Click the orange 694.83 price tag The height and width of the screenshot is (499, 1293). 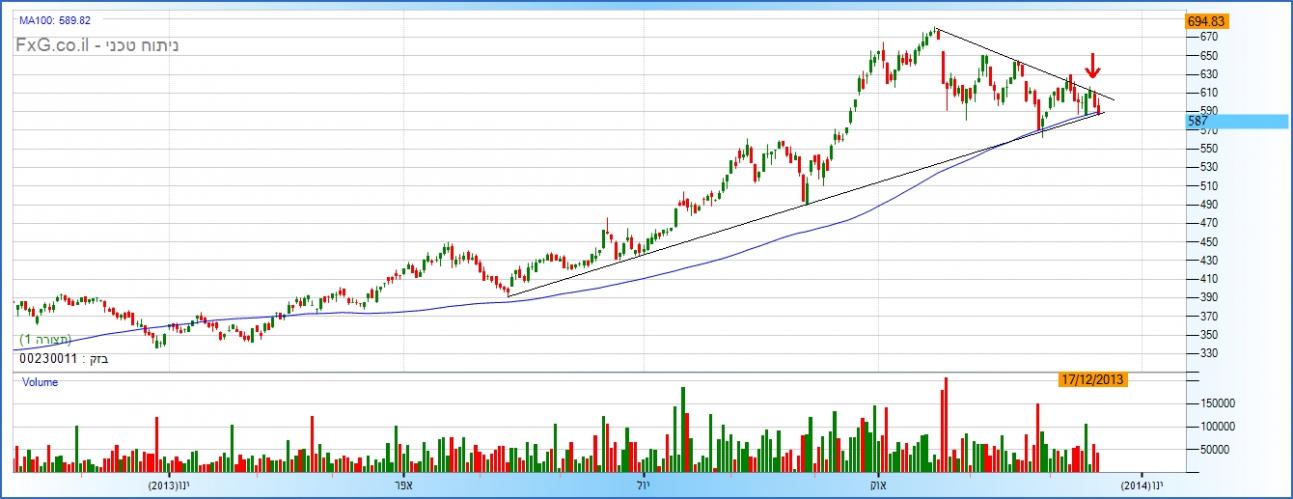click(1206, 21)
